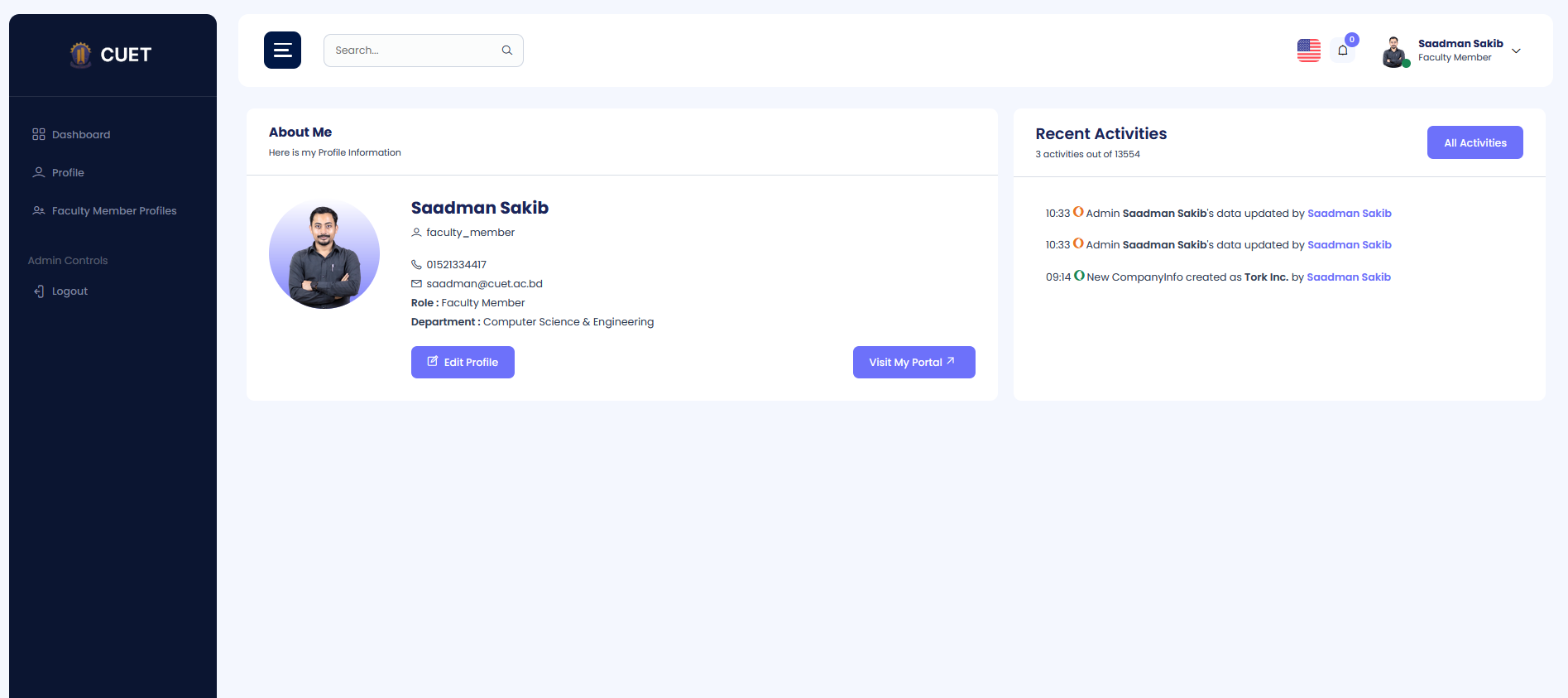
Task: Open Saadman Sakib link in Tork Inc. activity
Action: [1348, 277]
